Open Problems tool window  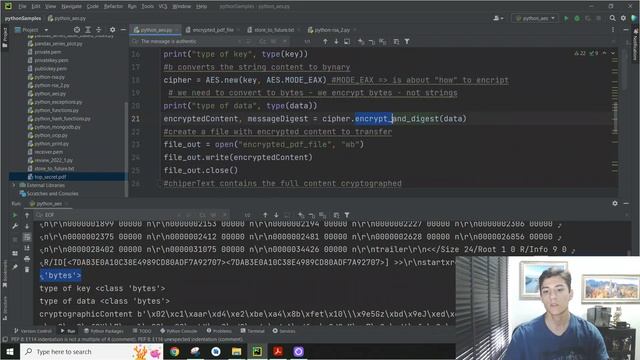219,331
